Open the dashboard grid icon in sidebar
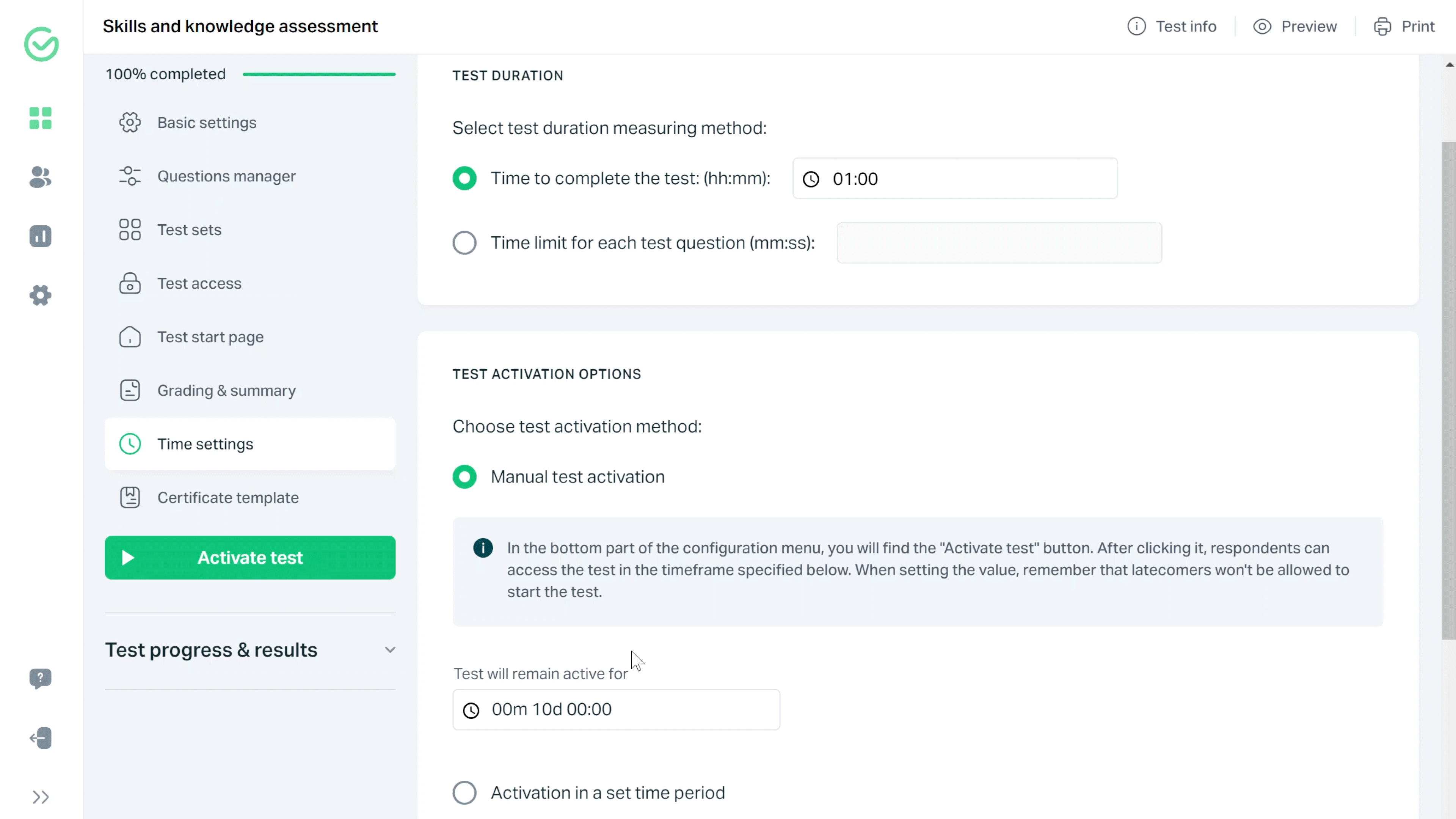The height and width of the screenshot is (819, 1456). click(x=40, y=118)
